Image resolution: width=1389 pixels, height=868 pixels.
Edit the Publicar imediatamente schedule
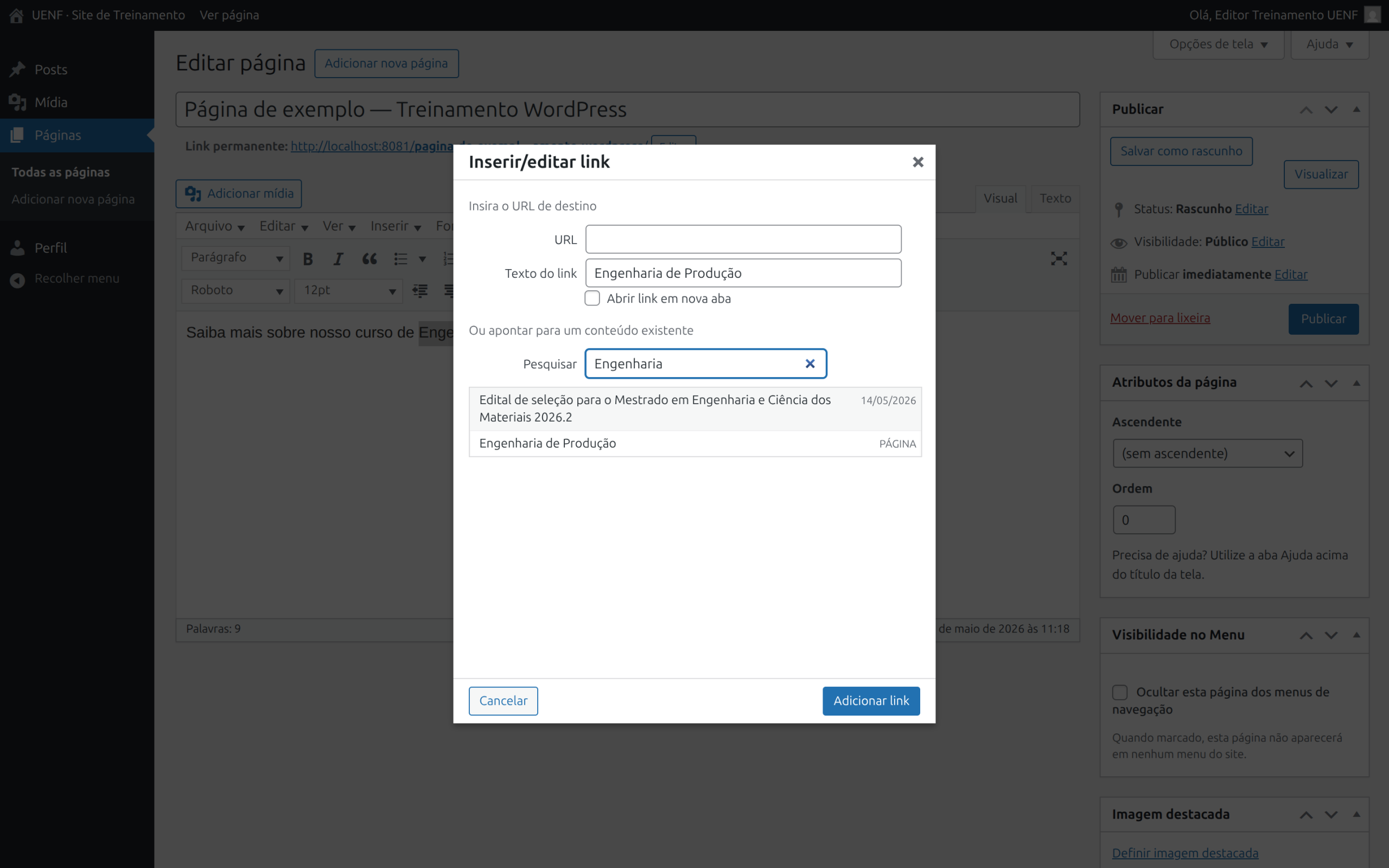pyautogui.click(x=1291, y=275)
